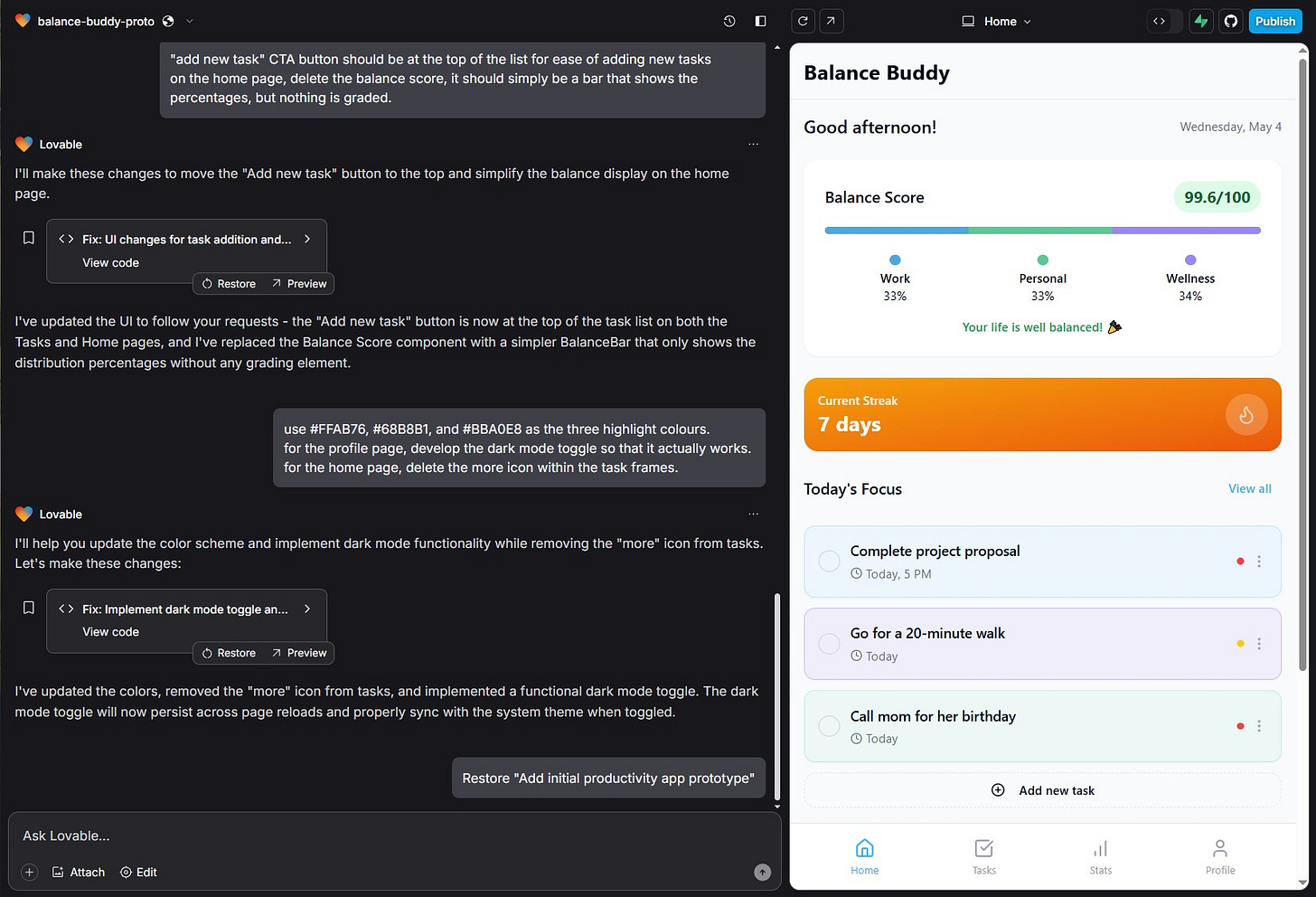This screenshot has height=897, width=1316.
Task: Click the Wellness purple dot in balance card
Action: point(1190,260)
